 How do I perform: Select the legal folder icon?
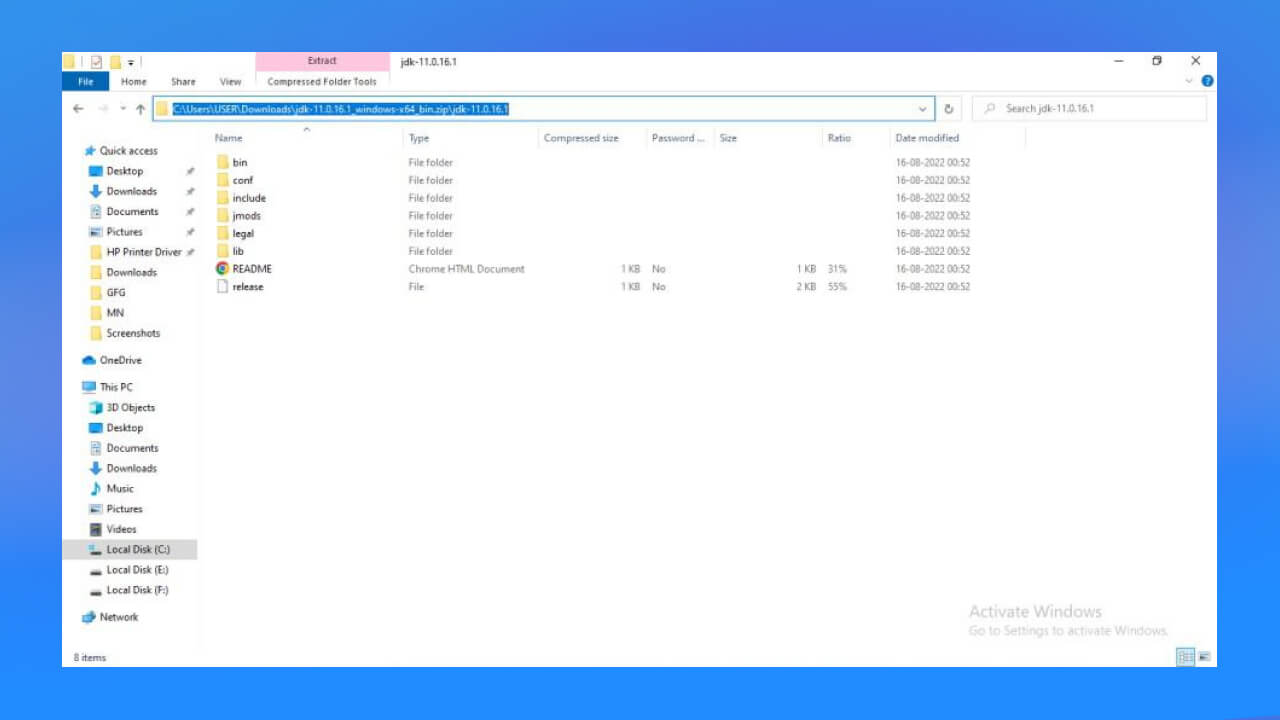coord(223,233)
